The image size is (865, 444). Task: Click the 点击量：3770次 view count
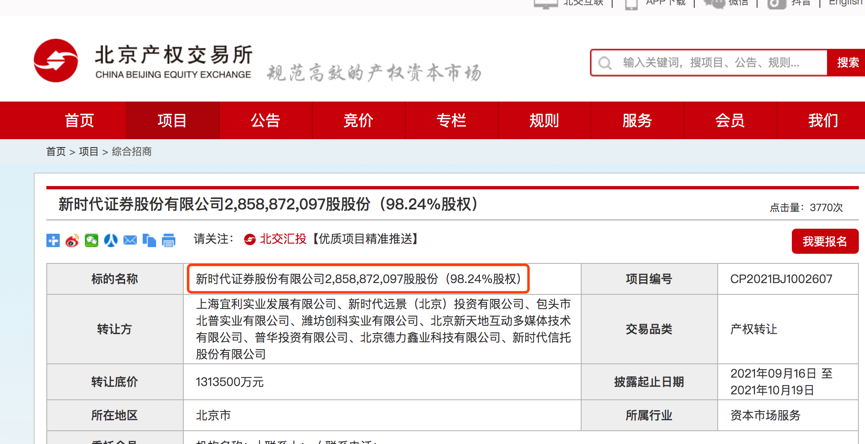(806, 208)
